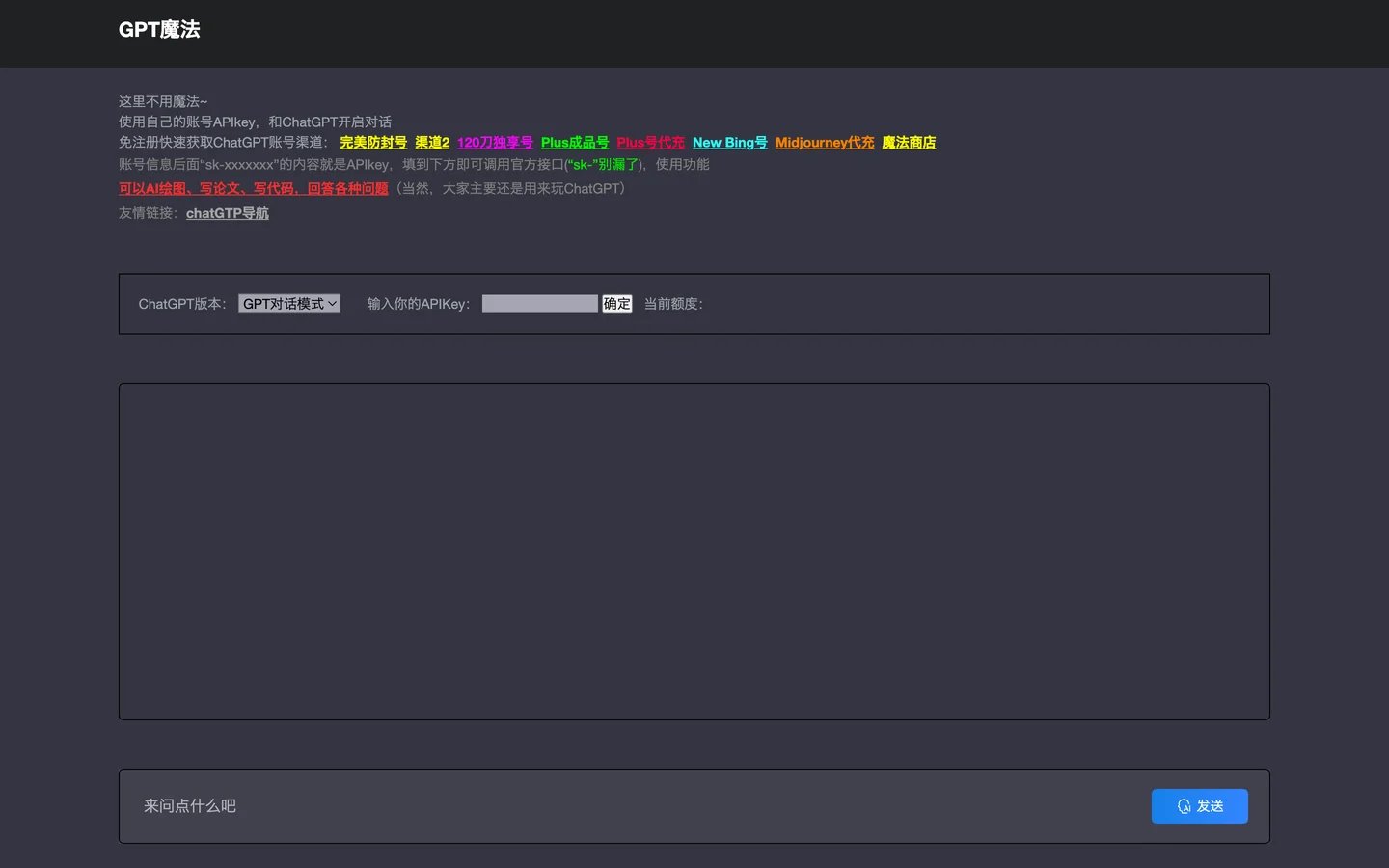Click the 当前额度 quota label

[674, 304]
